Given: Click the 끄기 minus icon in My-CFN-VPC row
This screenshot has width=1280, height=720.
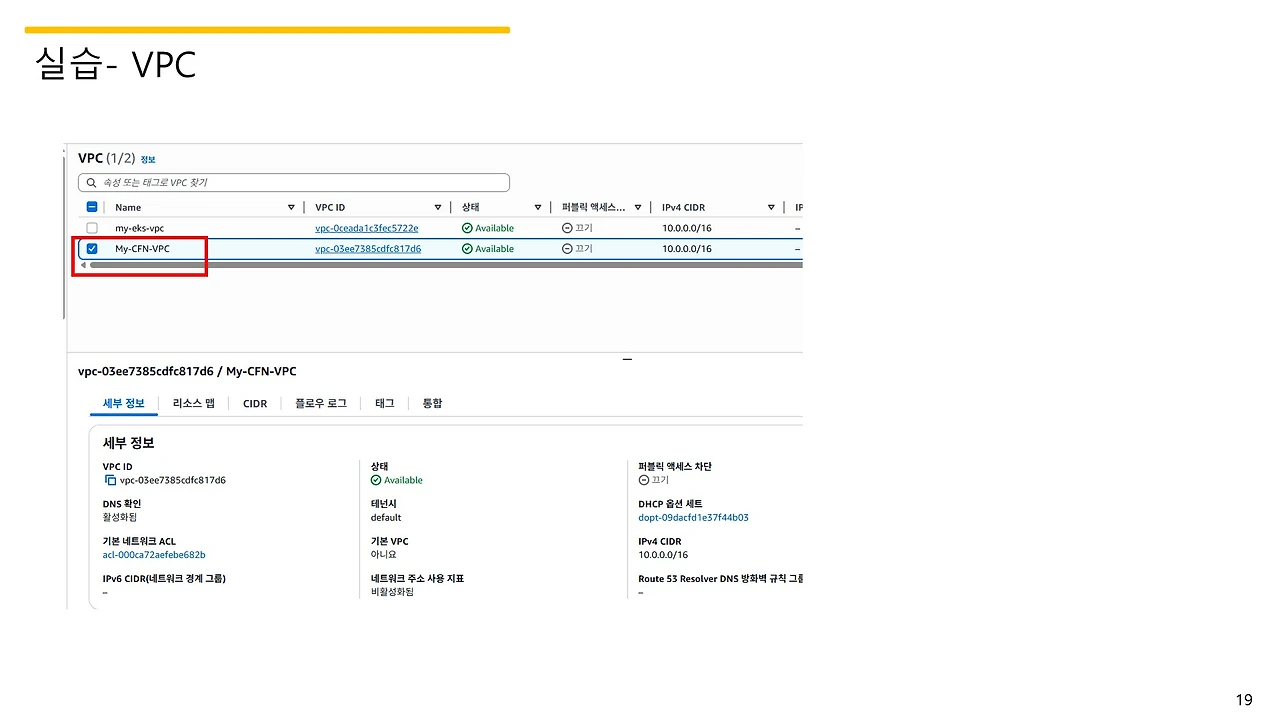Looking at the screenshot, I should [567, 249].
